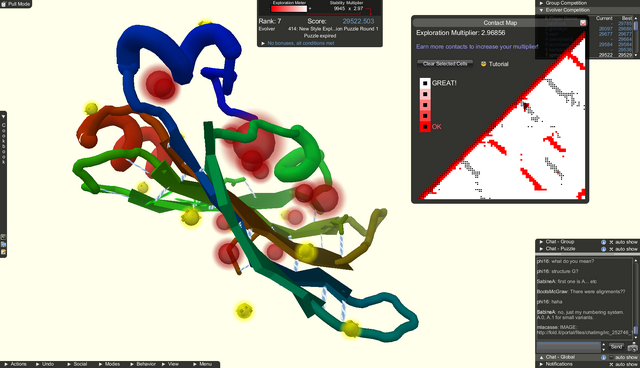
Task: Click the yellow marker on the teal loop
Action: pyautogui.click(x=351, y=329)
